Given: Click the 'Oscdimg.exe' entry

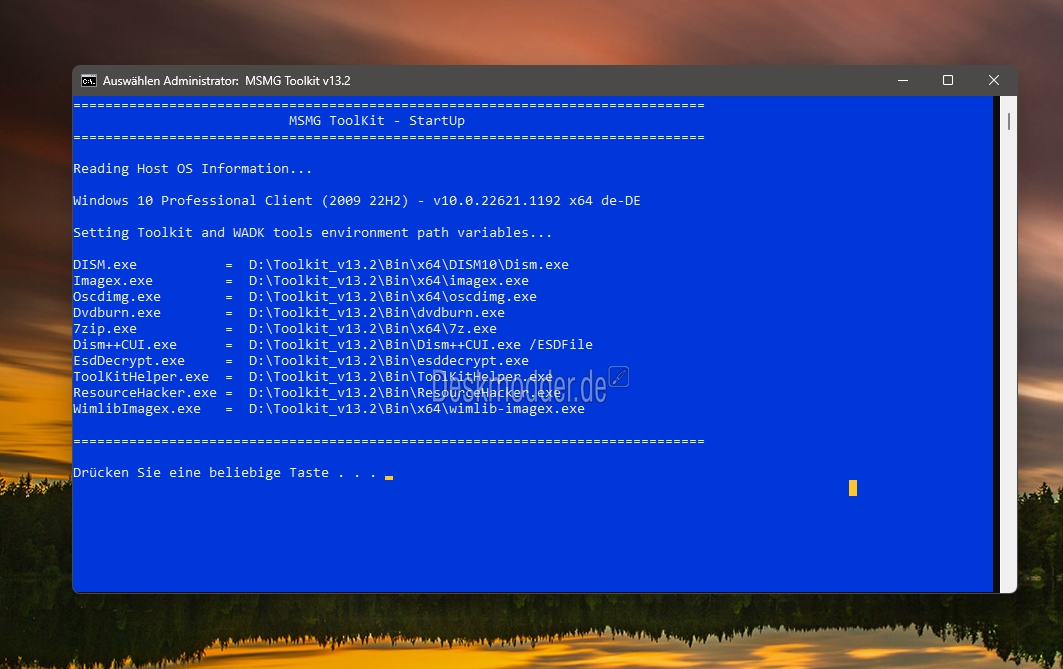Looking at the screenshot, I should pyautogui.click(x=117, y=297).
